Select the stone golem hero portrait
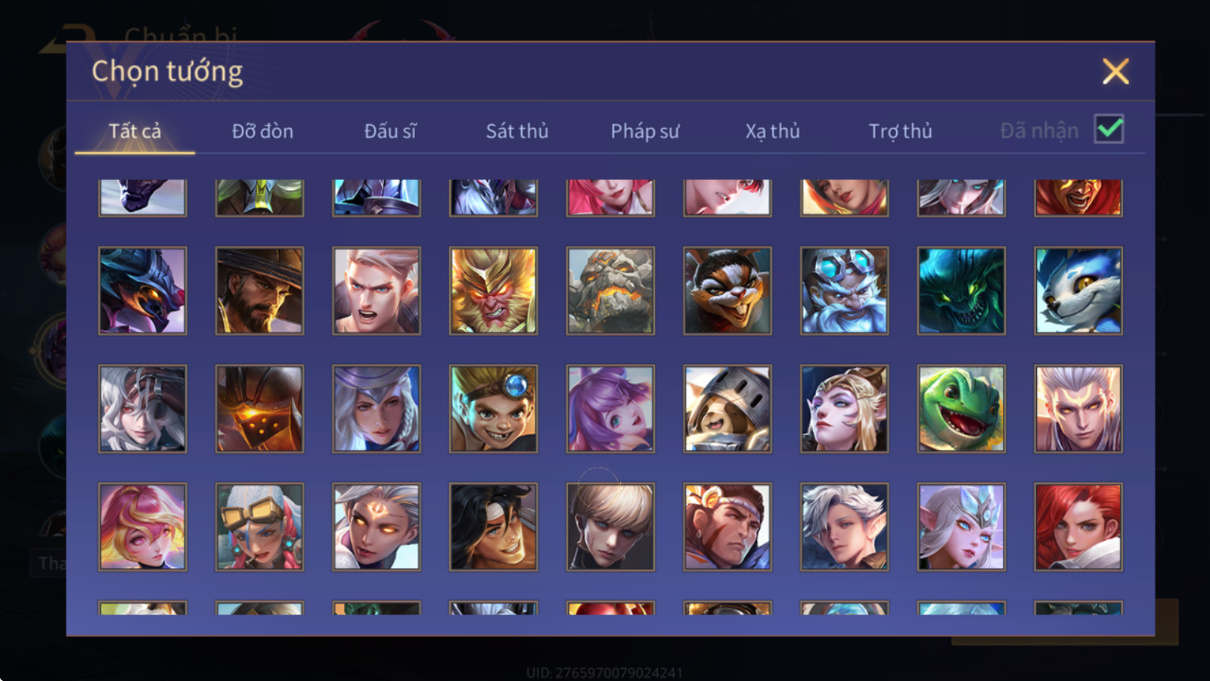 [610, 291]
